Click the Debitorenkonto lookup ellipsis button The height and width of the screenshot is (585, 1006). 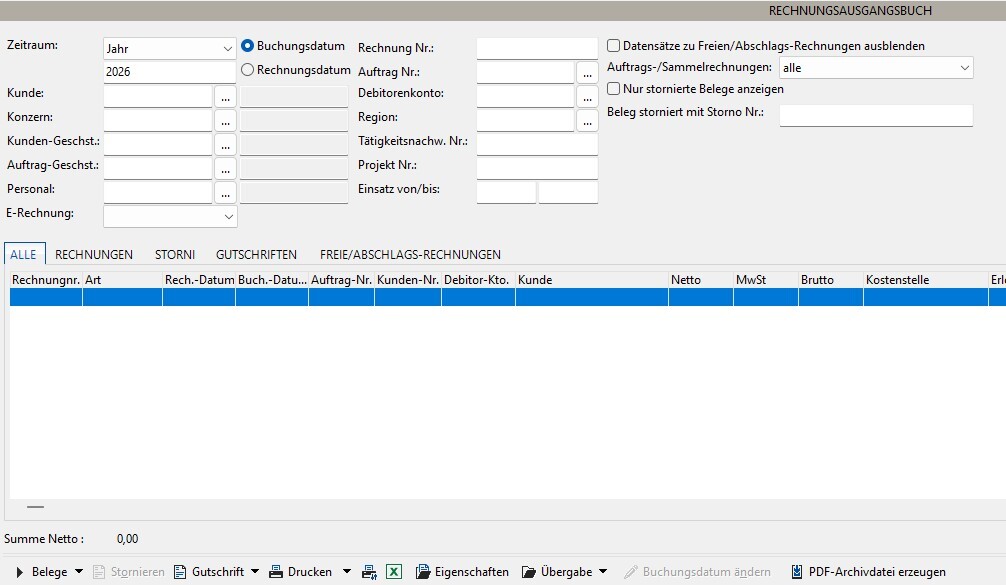(x=587, y=97)
